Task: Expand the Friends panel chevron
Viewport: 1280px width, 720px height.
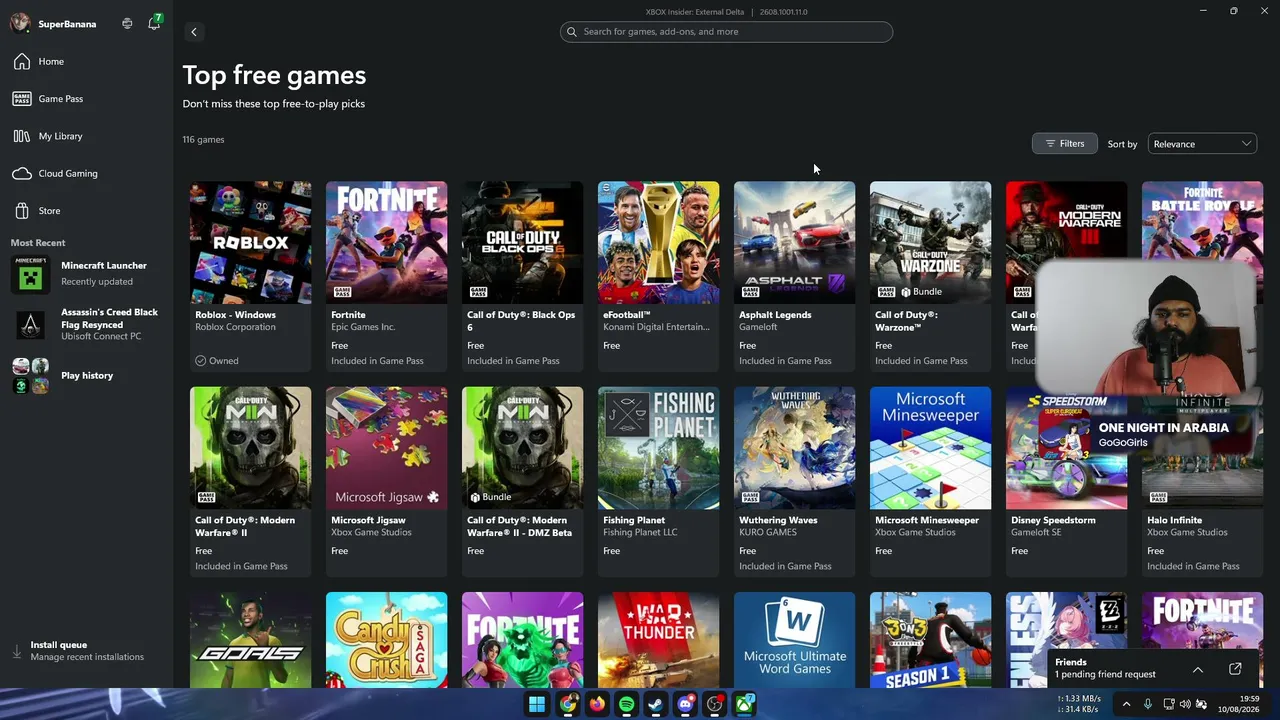Action: [1198, 669]
